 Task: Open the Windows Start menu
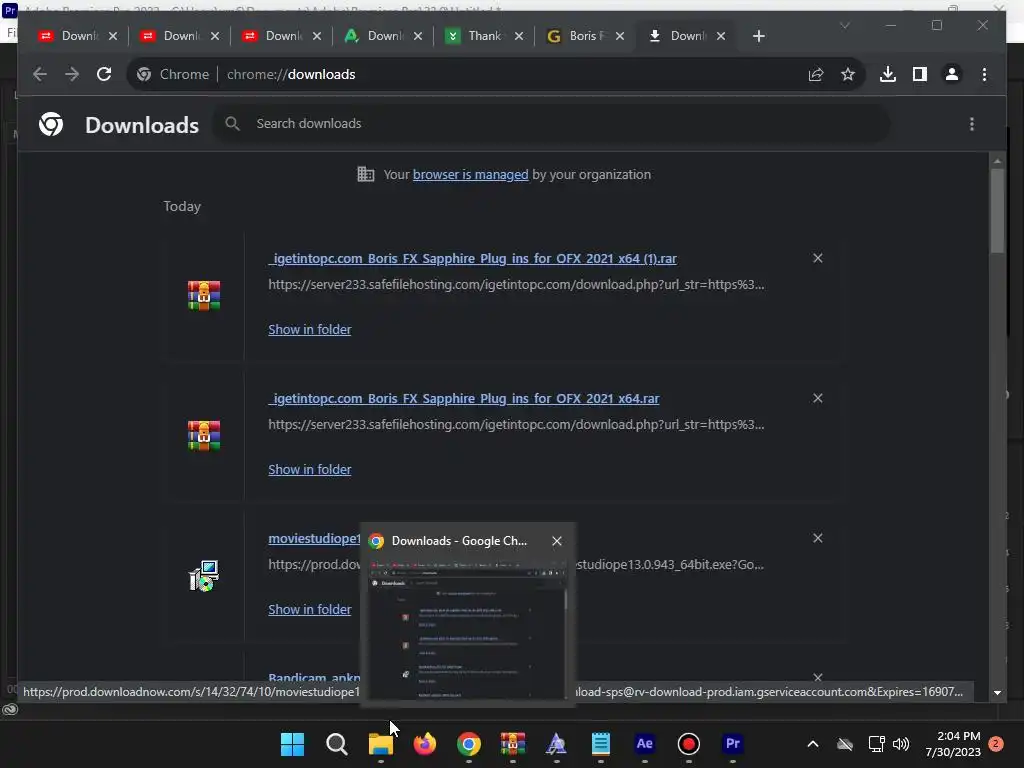tap(292, 744)
